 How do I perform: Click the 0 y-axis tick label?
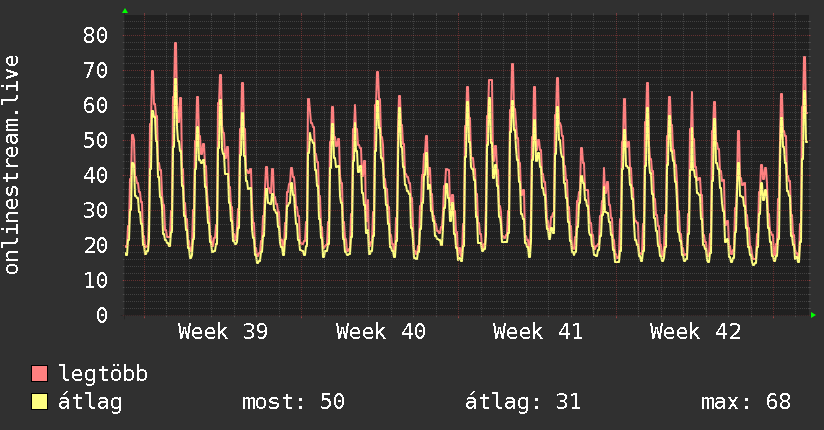pyautogui.click(x=102, y=315)
